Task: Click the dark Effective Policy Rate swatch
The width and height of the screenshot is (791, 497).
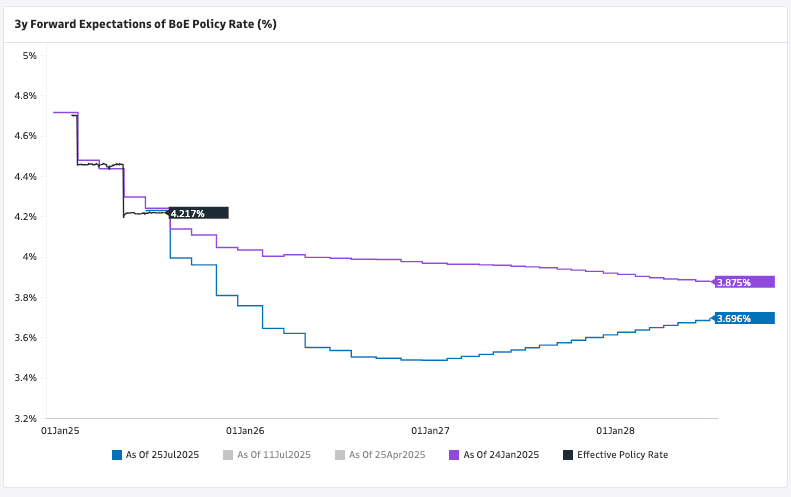Action: click(568, 455)
